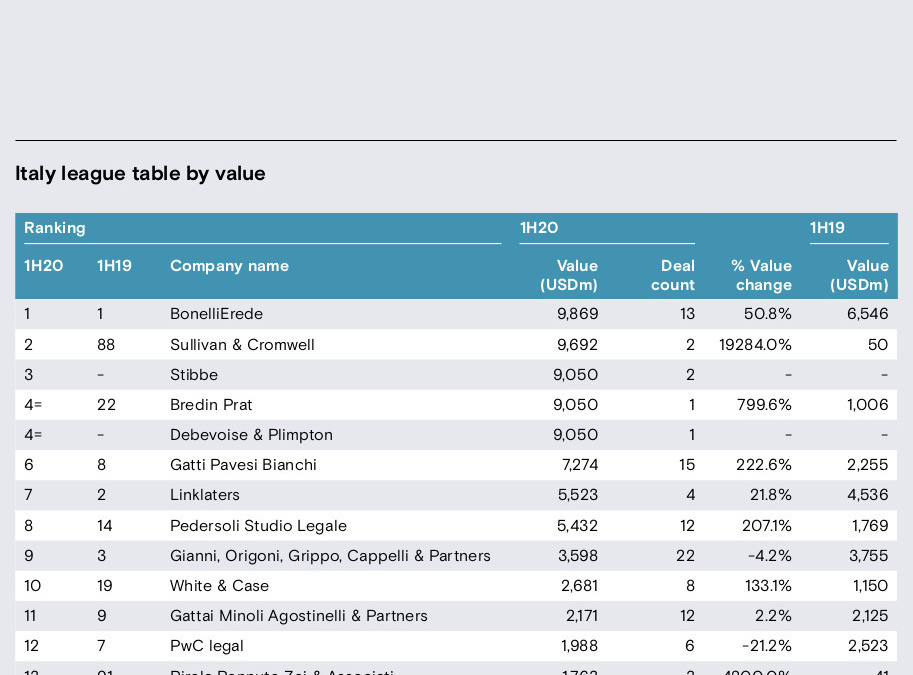Select the deal count 15 cell
This screenshot has width=913, height=675.
pos(687,465)
